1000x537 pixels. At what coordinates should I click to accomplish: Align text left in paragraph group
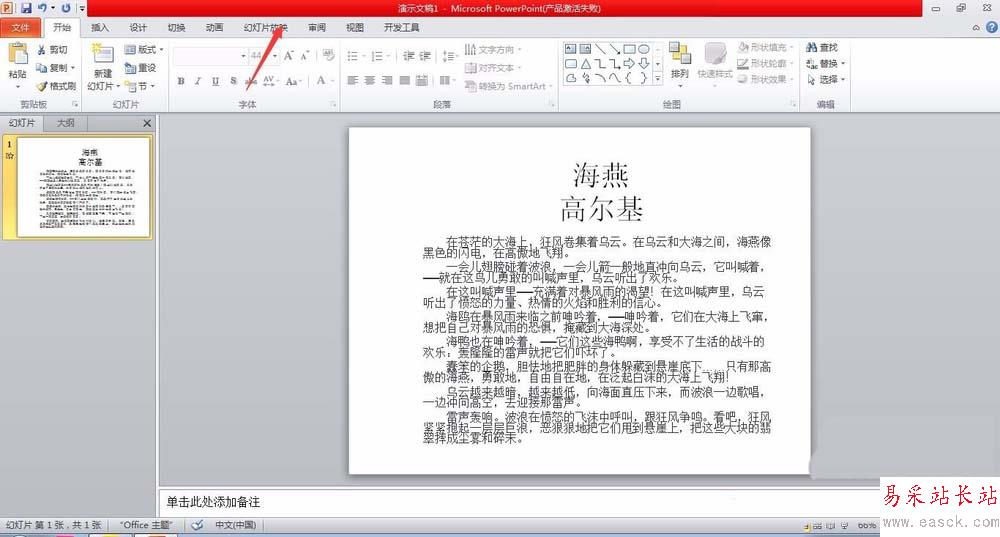pos(353,80)
